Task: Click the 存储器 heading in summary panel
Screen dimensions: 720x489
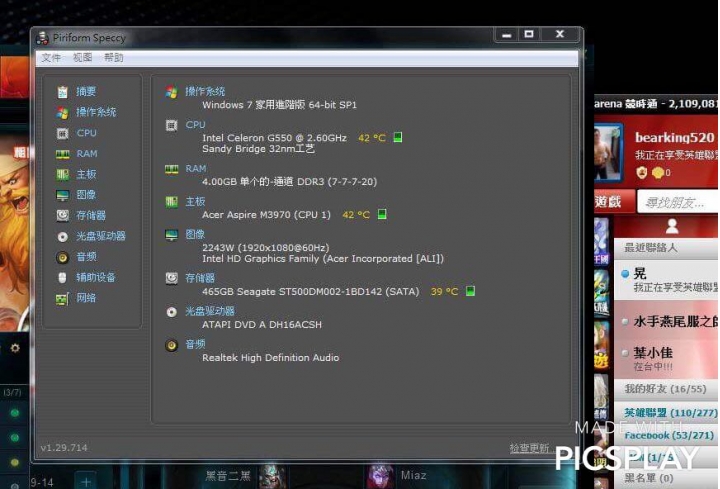Action: (200, 278)
